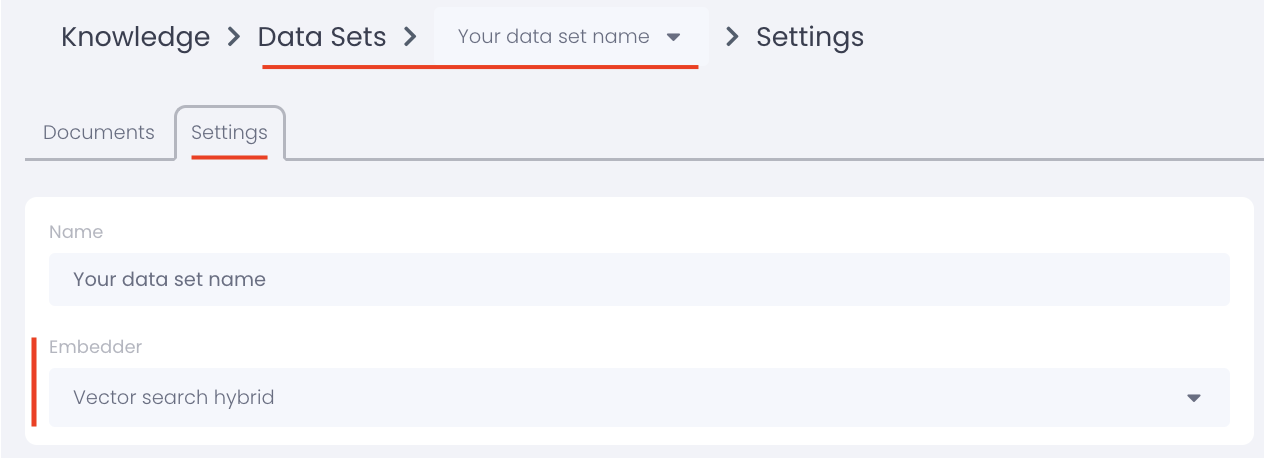Click the Settings breadcrumb title
The height and width of the screenshot is (458, 1264).
tap(809, 37)
